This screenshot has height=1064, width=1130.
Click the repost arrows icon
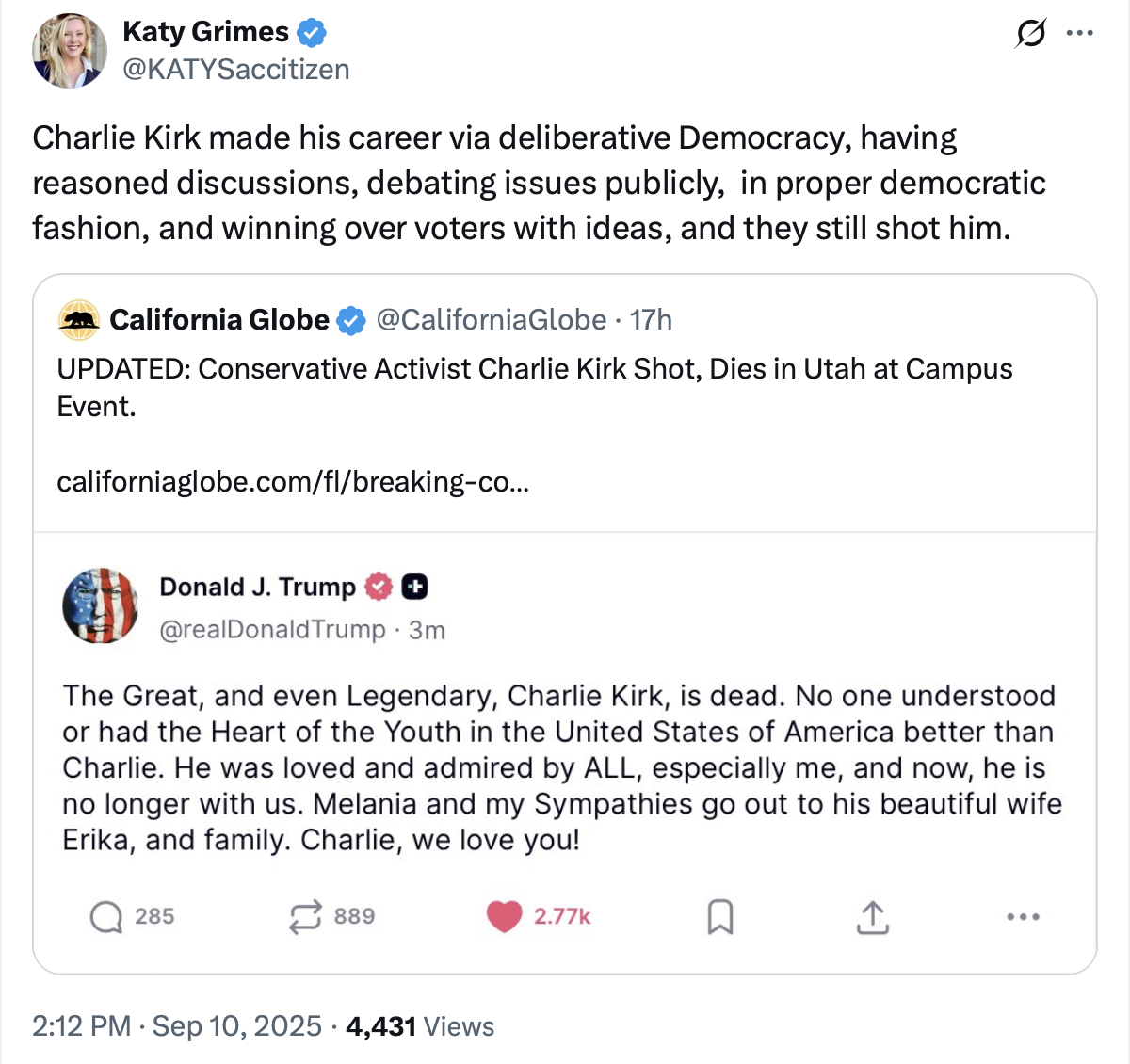[x=305, y=916]
